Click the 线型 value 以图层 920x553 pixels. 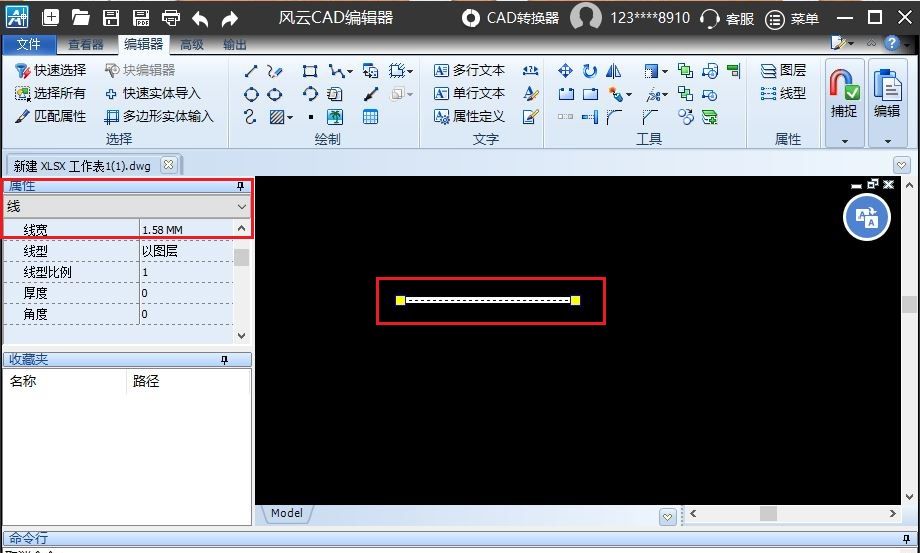tap(187, 251)
